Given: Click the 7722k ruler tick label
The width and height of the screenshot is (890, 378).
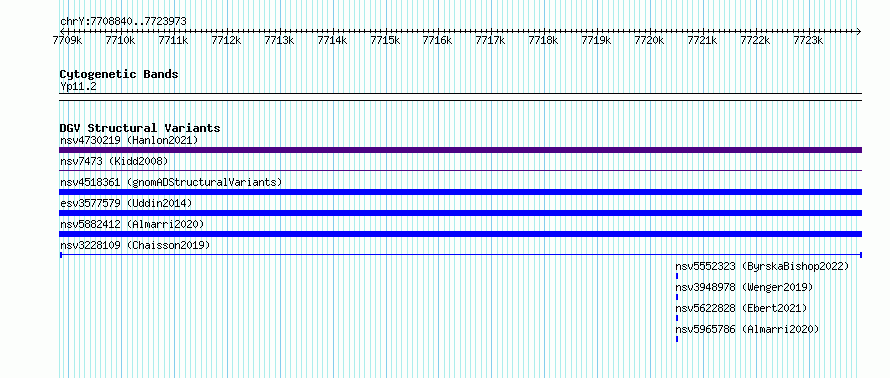Looking at the screenshot, I should [x=755, y=40].
